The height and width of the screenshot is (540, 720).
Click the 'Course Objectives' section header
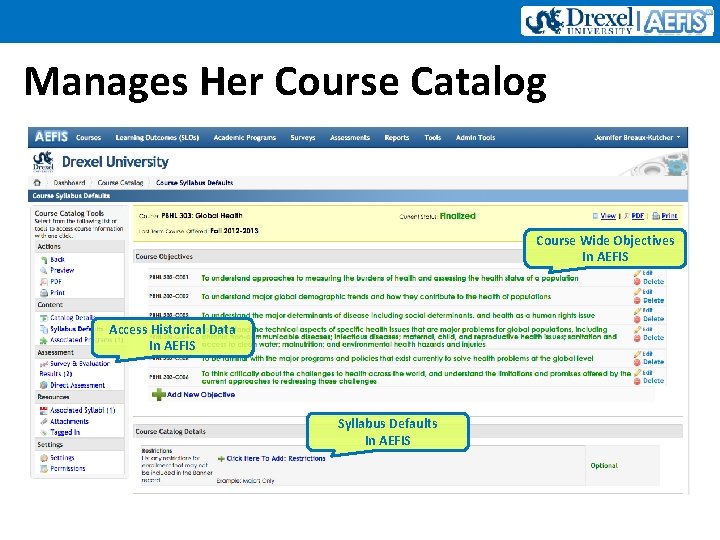(164, 257)
